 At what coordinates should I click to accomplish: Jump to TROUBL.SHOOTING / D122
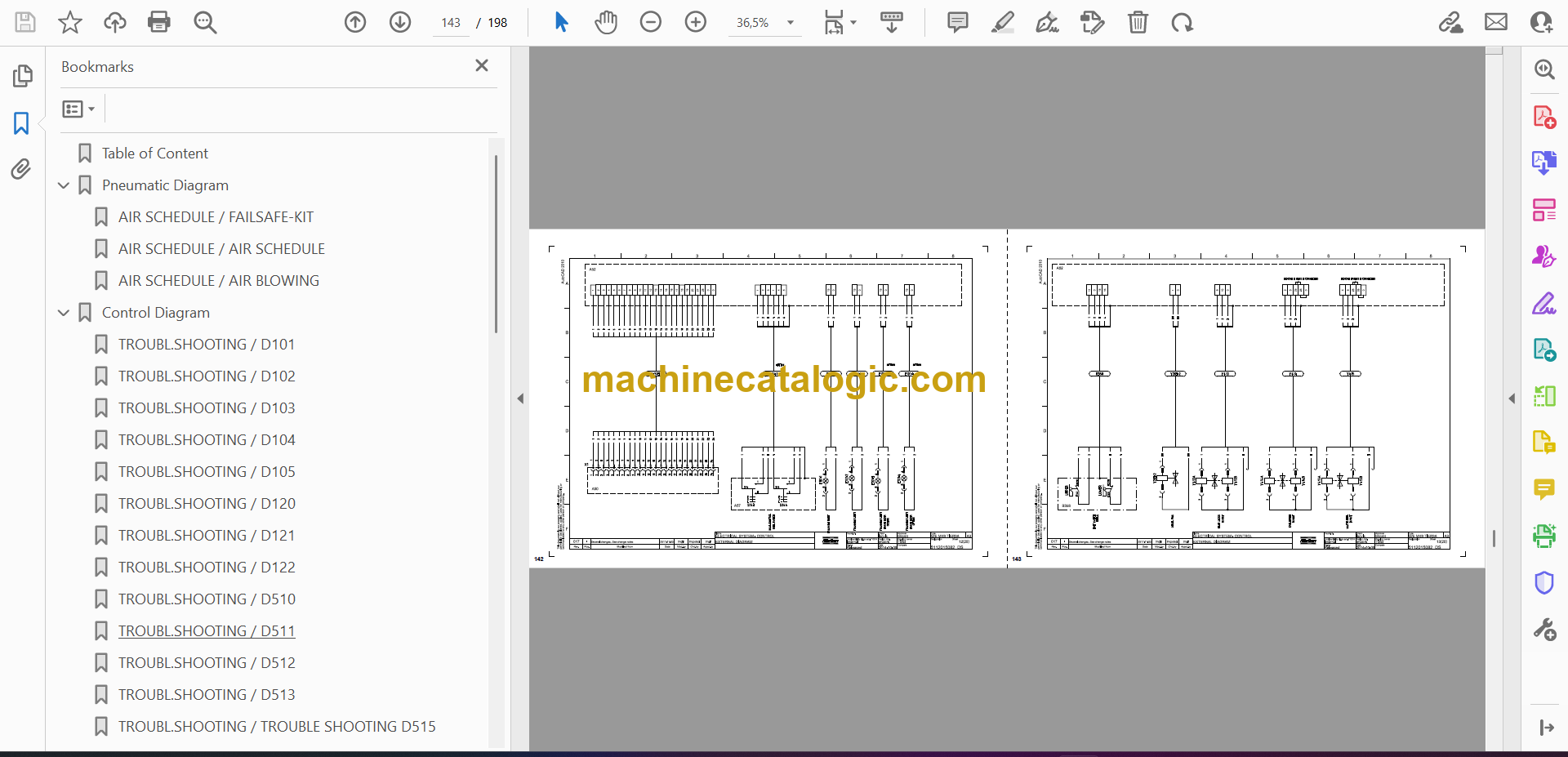click(x=207, y=568)
